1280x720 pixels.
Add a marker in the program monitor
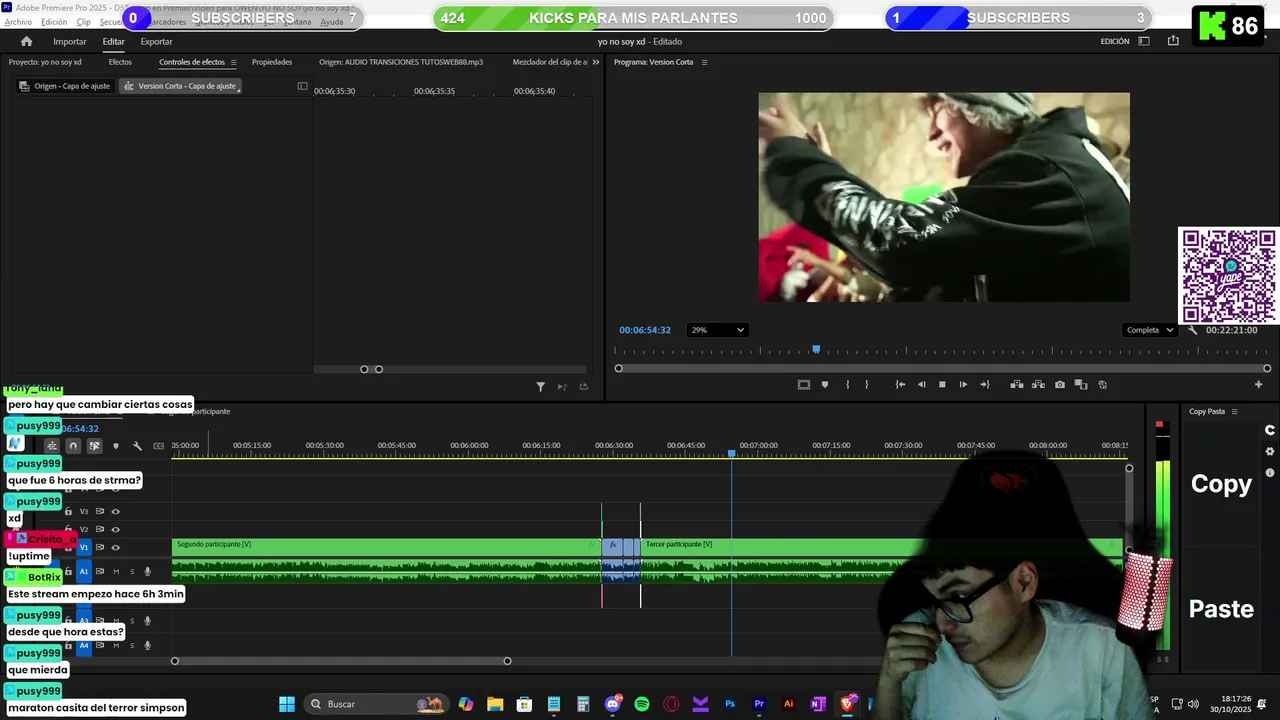click(825, 384)
